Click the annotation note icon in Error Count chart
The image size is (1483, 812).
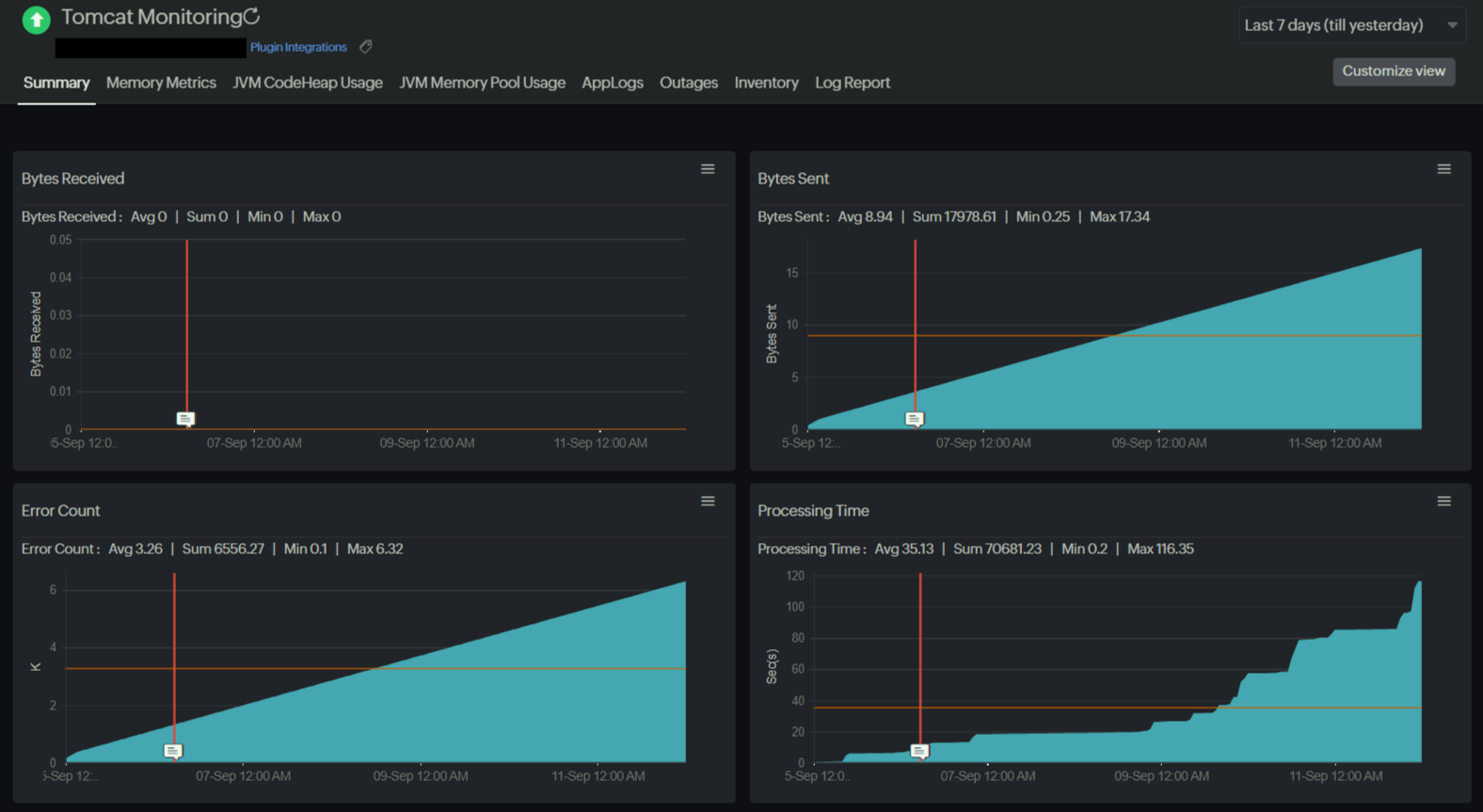coord(173,751)
